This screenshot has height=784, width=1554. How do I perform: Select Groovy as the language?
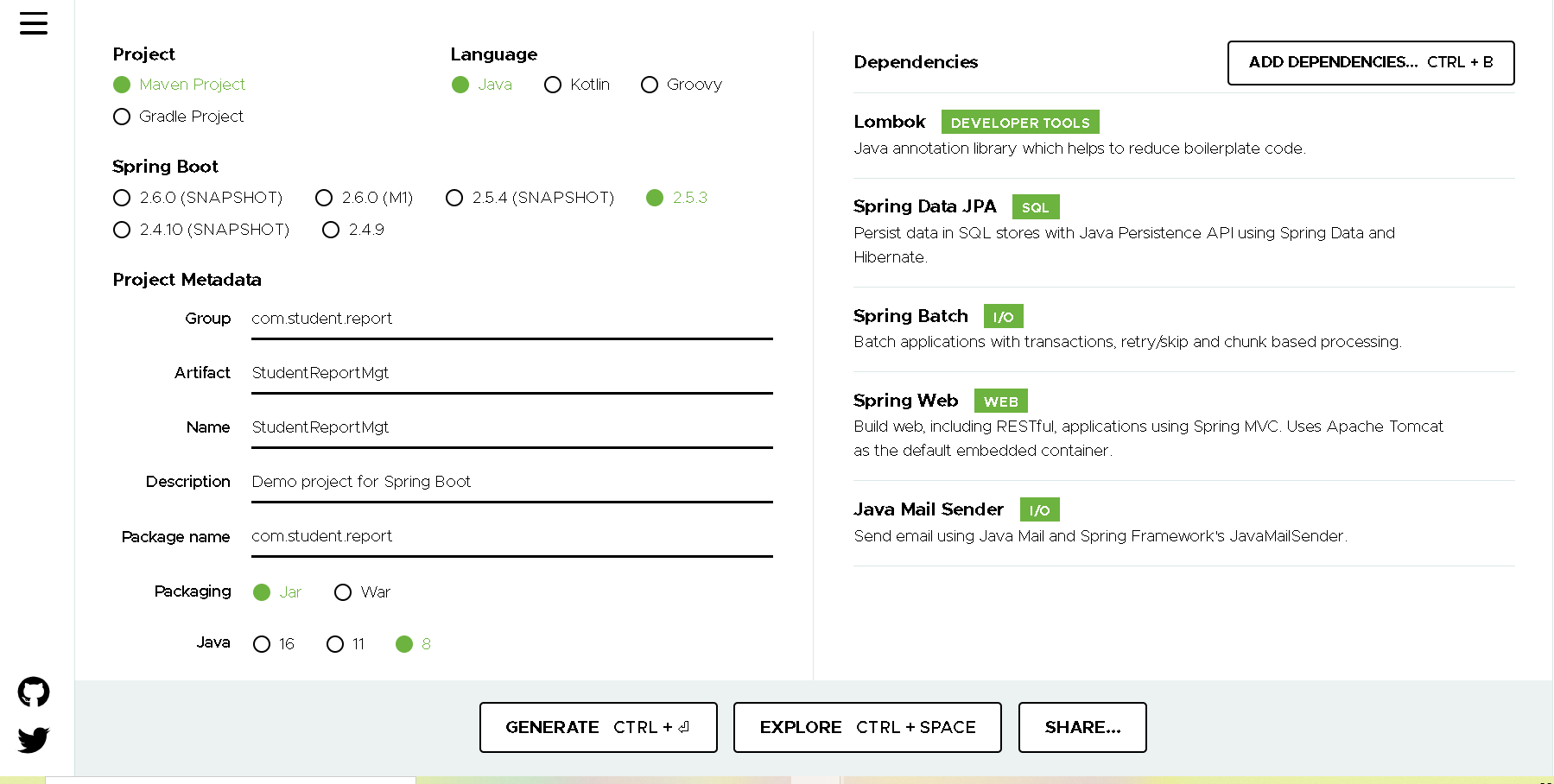click(x=650, y=85)
